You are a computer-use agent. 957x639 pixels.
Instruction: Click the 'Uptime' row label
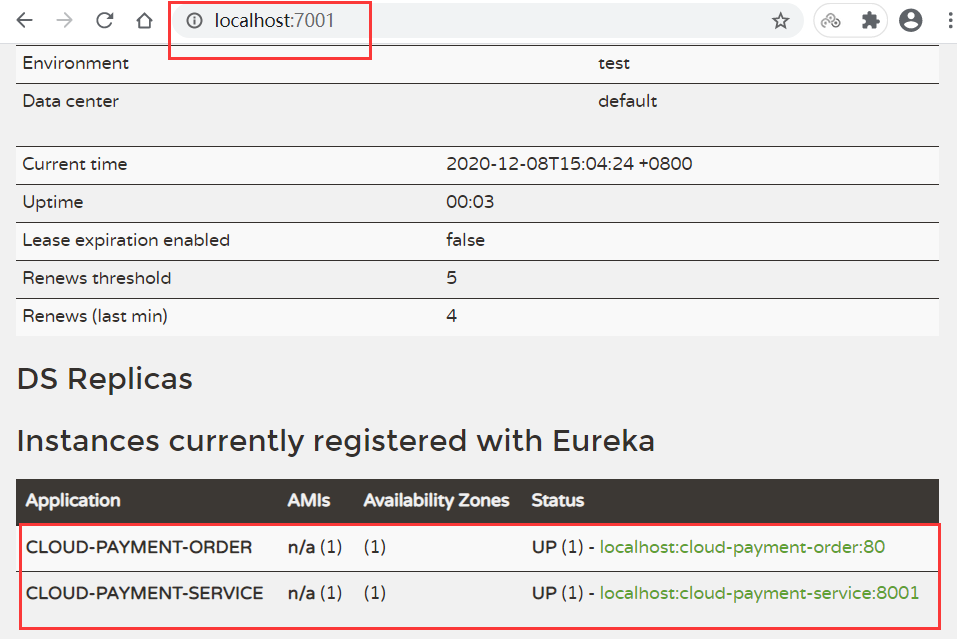[x=53, y=202]
